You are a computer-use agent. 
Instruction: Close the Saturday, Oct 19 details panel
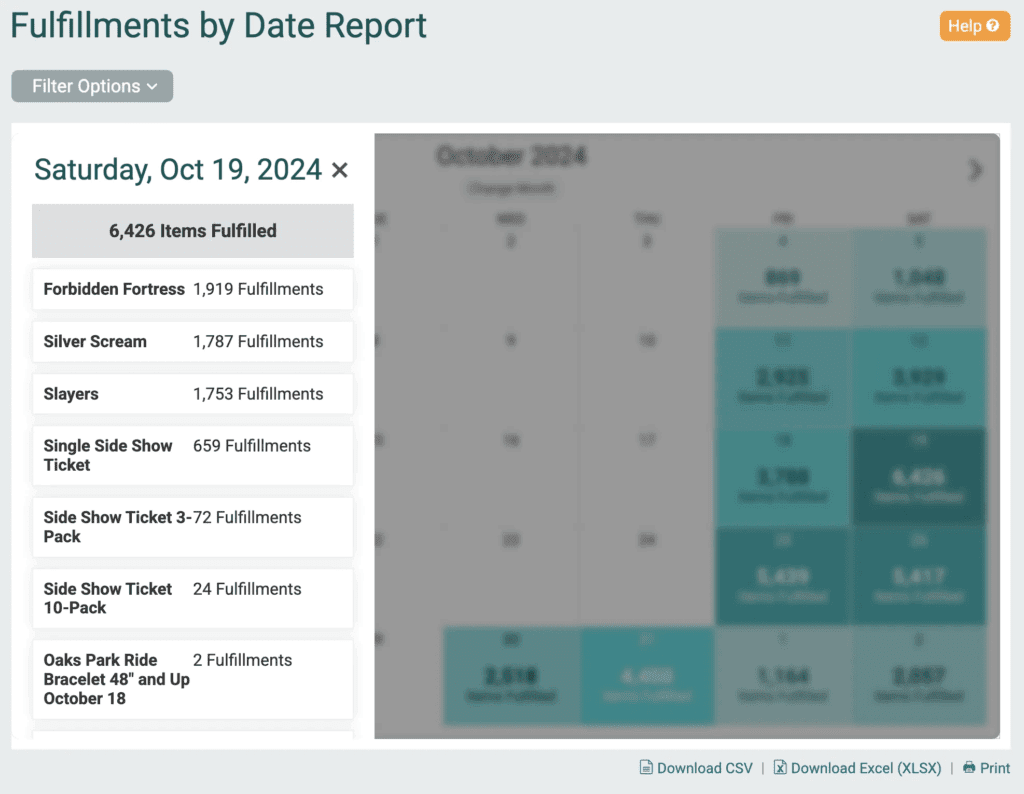pyautogui.click(x=340, y=171)
